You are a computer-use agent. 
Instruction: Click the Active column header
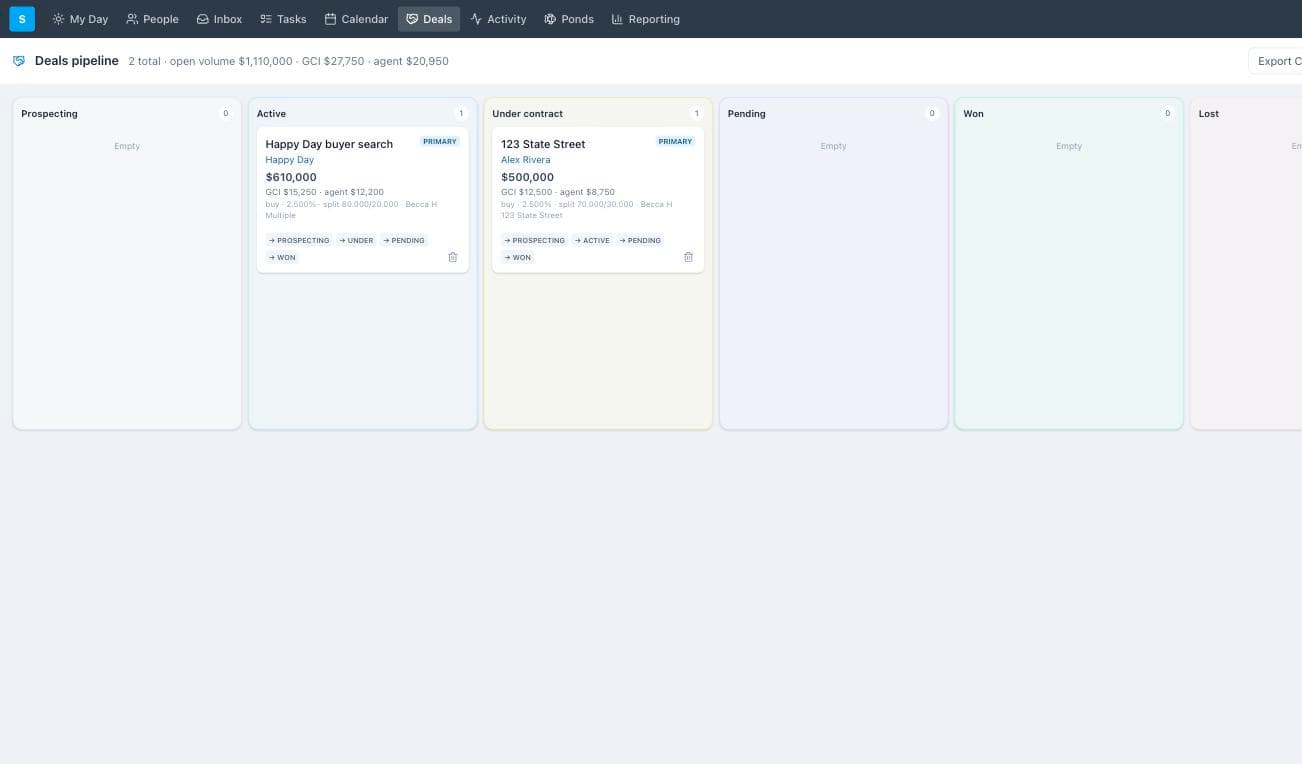271,114
